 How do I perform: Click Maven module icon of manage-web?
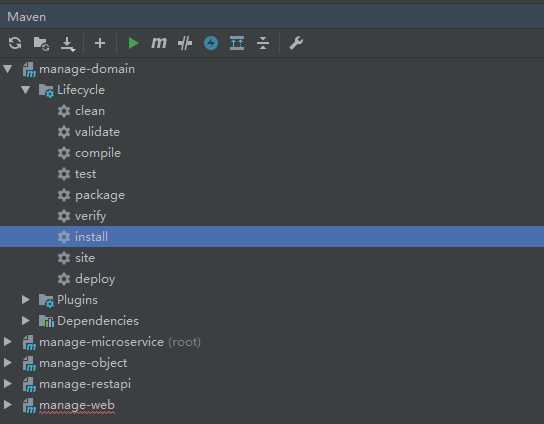point(29,406)
